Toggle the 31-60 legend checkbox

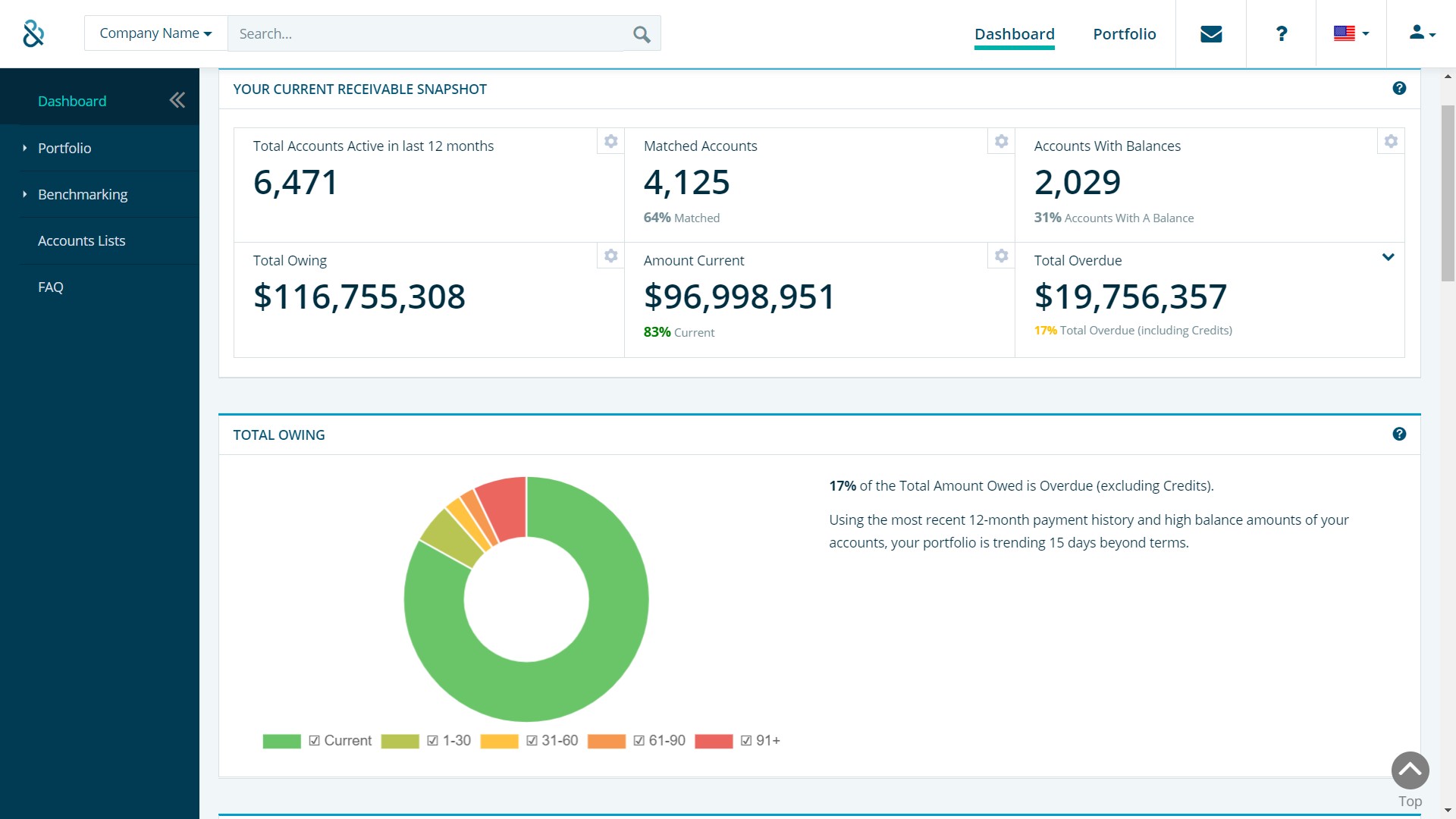(532, 741)
